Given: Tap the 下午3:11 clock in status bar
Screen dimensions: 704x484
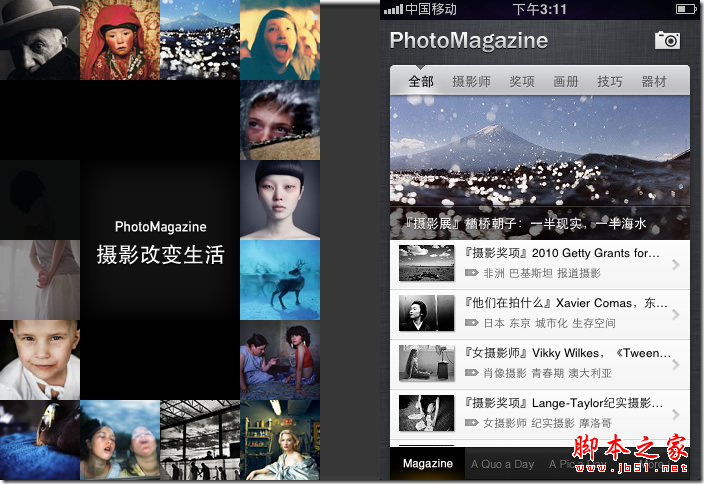Looking at the screenshot, I should [x=540, y=9].
